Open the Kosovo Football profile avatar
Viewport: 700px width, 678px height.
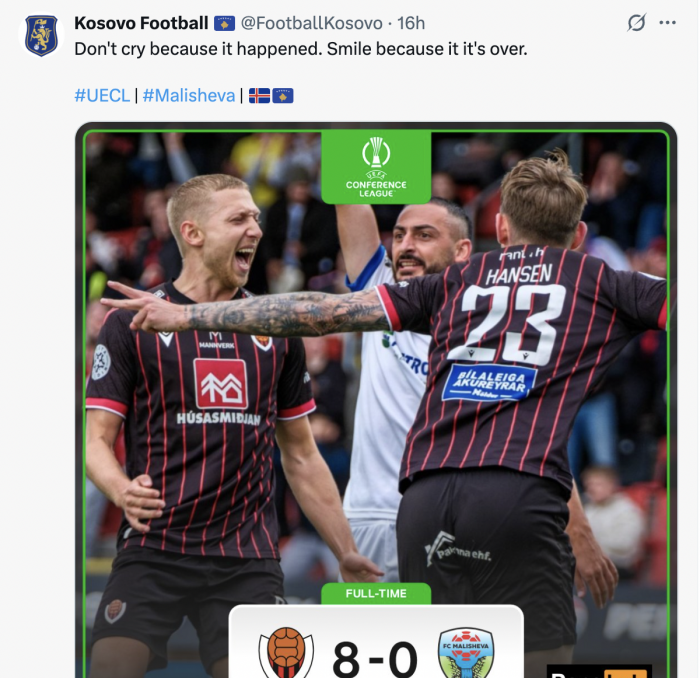pyautogui.click(x=41, y=35)
